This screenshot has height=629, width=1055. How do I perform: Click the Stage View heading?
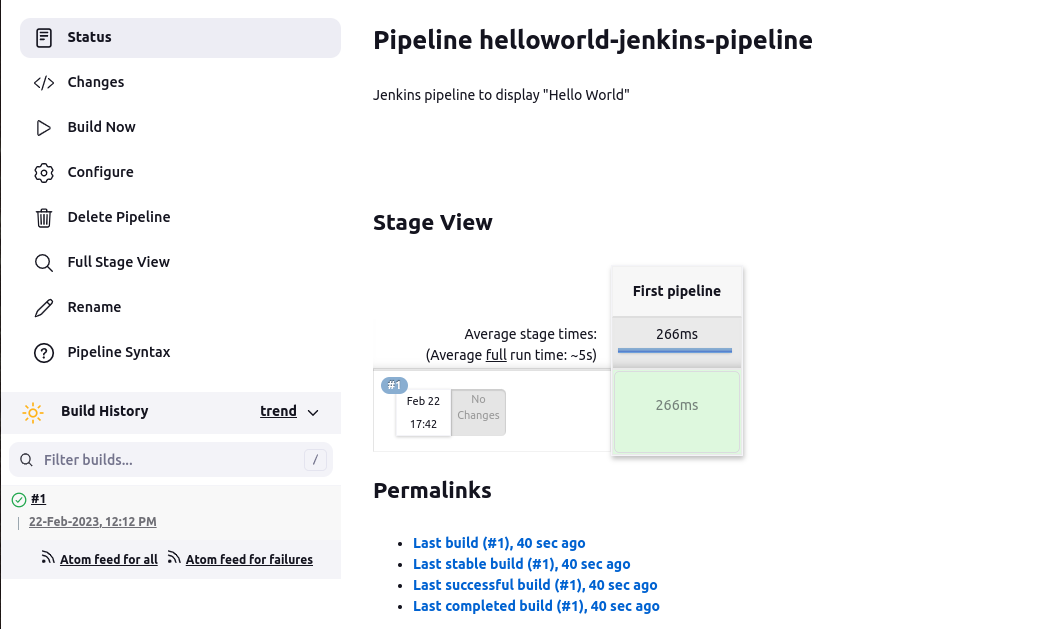pyautogui.click(x=433, y=223)
